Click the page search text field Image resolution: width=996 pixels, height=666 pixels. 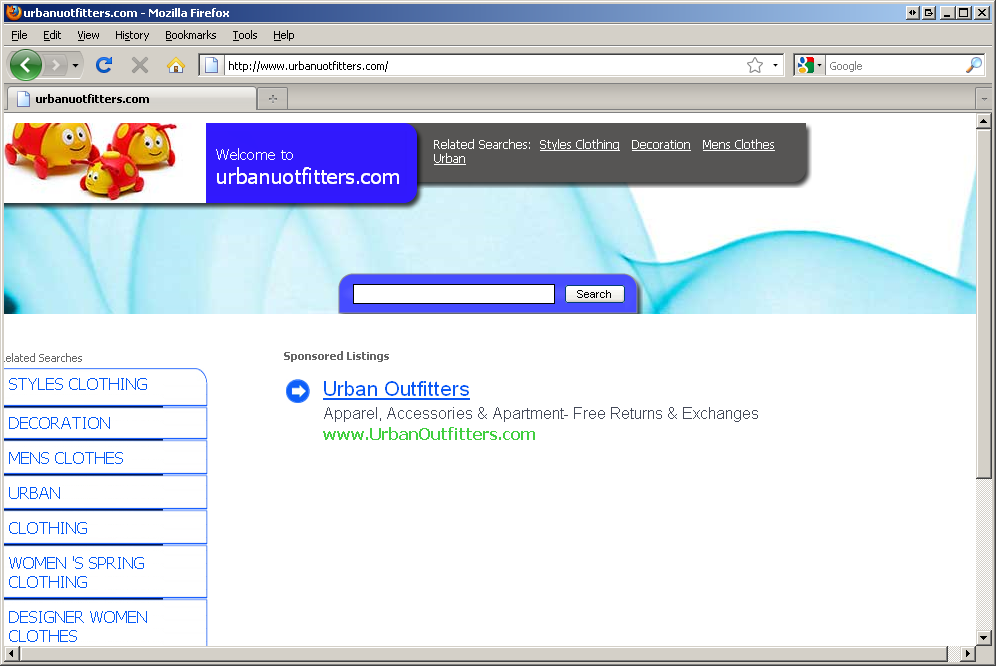pyautogui.click(x=454, y=294)
